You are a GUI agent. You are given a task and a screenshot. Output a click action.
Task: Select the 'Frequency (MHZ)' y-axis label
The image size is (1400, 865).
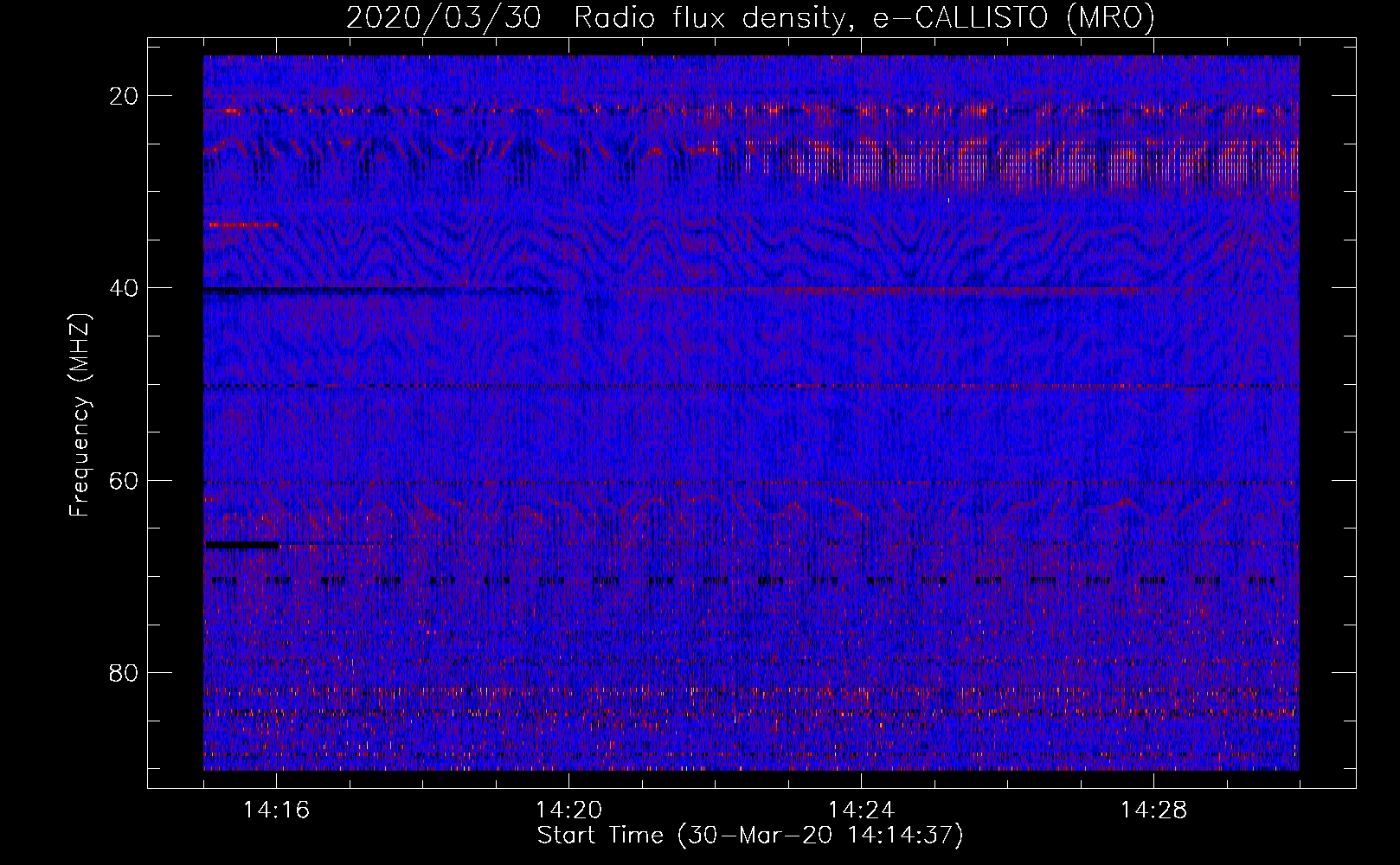click(80, 415)
